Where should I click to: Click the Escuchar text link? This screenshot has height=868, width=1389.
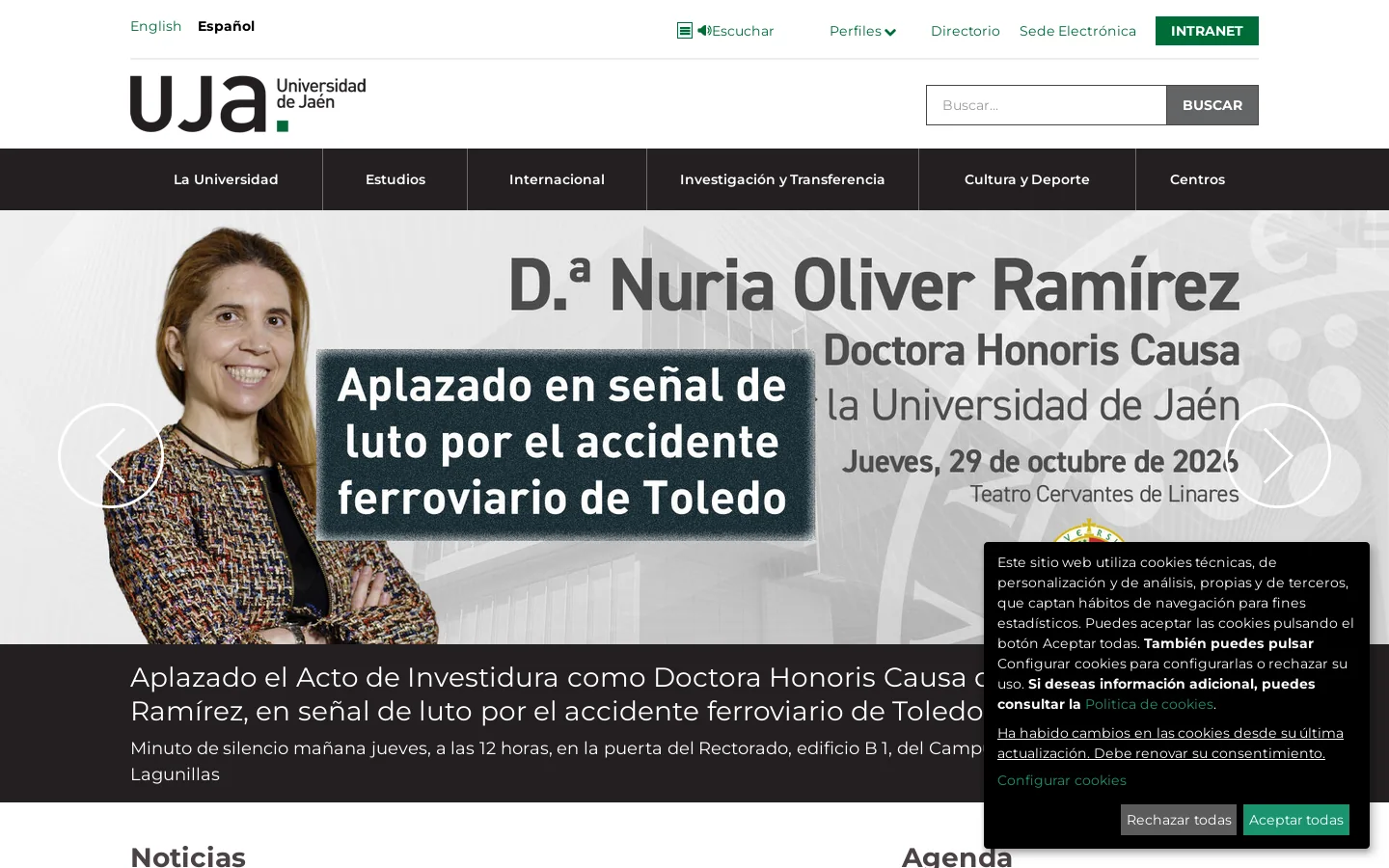point(743,31)
